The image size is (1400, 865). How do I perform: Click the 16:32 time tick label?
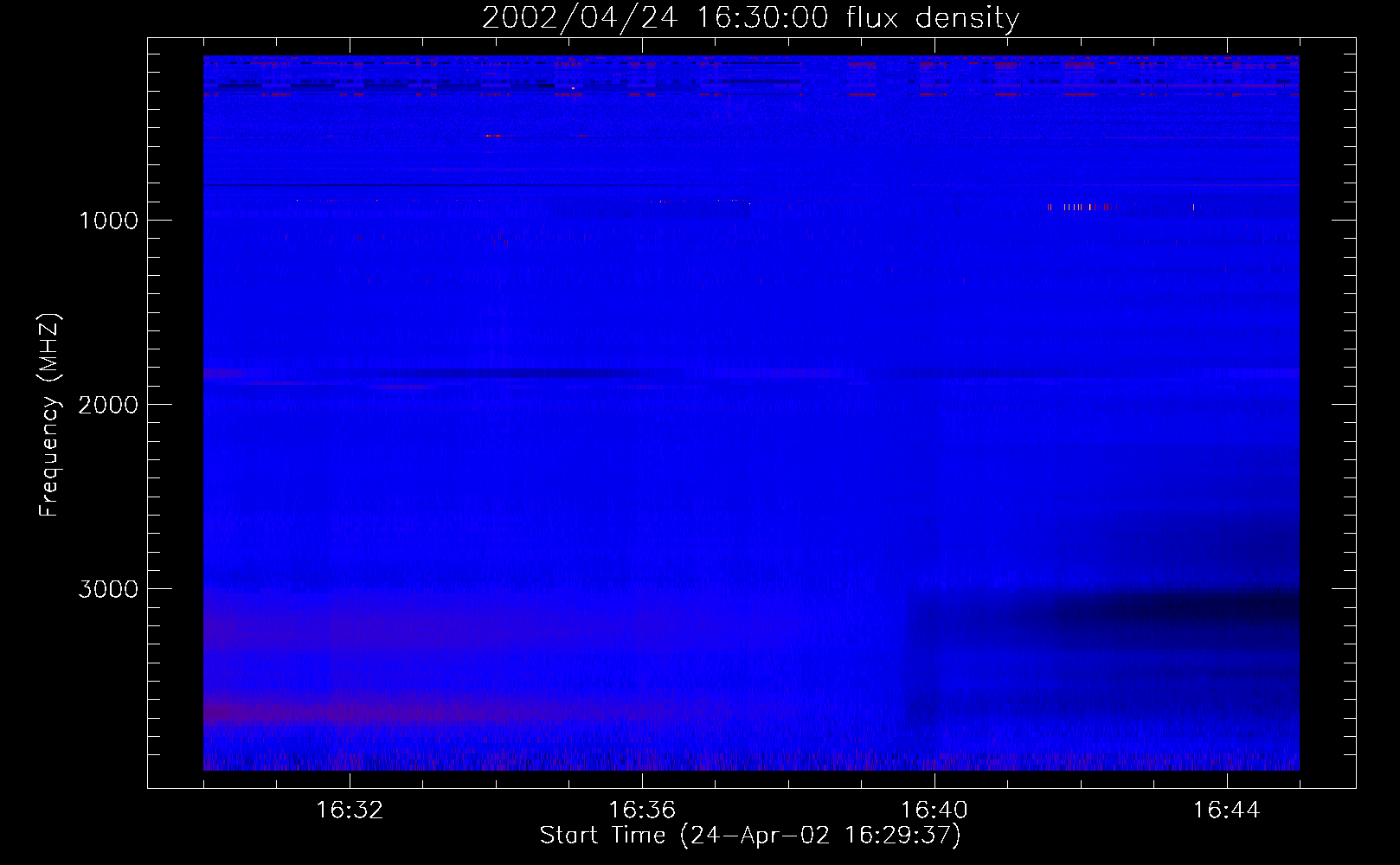point(350,811)
